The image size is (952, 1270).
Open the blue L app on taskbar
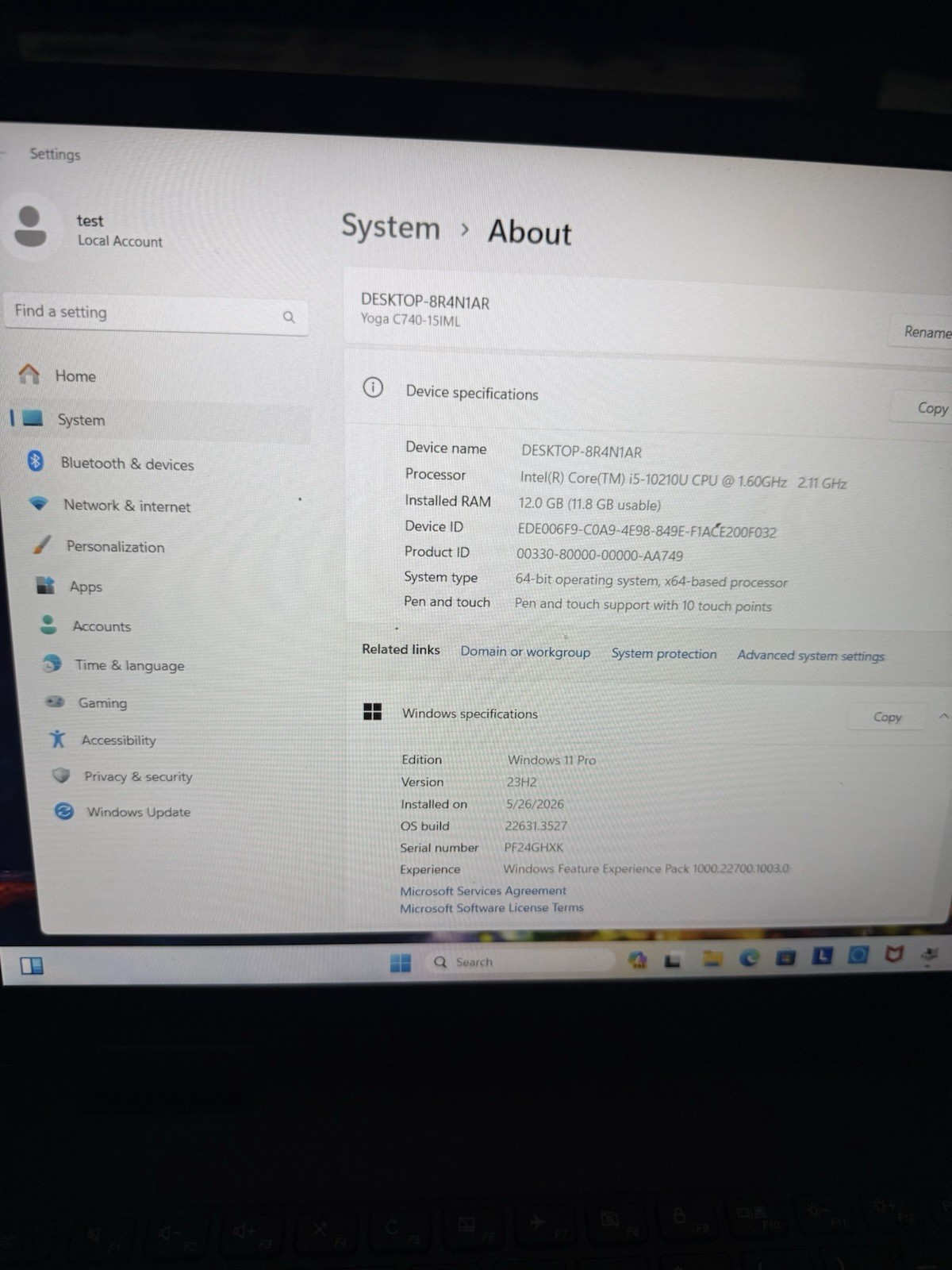(821, 956)
